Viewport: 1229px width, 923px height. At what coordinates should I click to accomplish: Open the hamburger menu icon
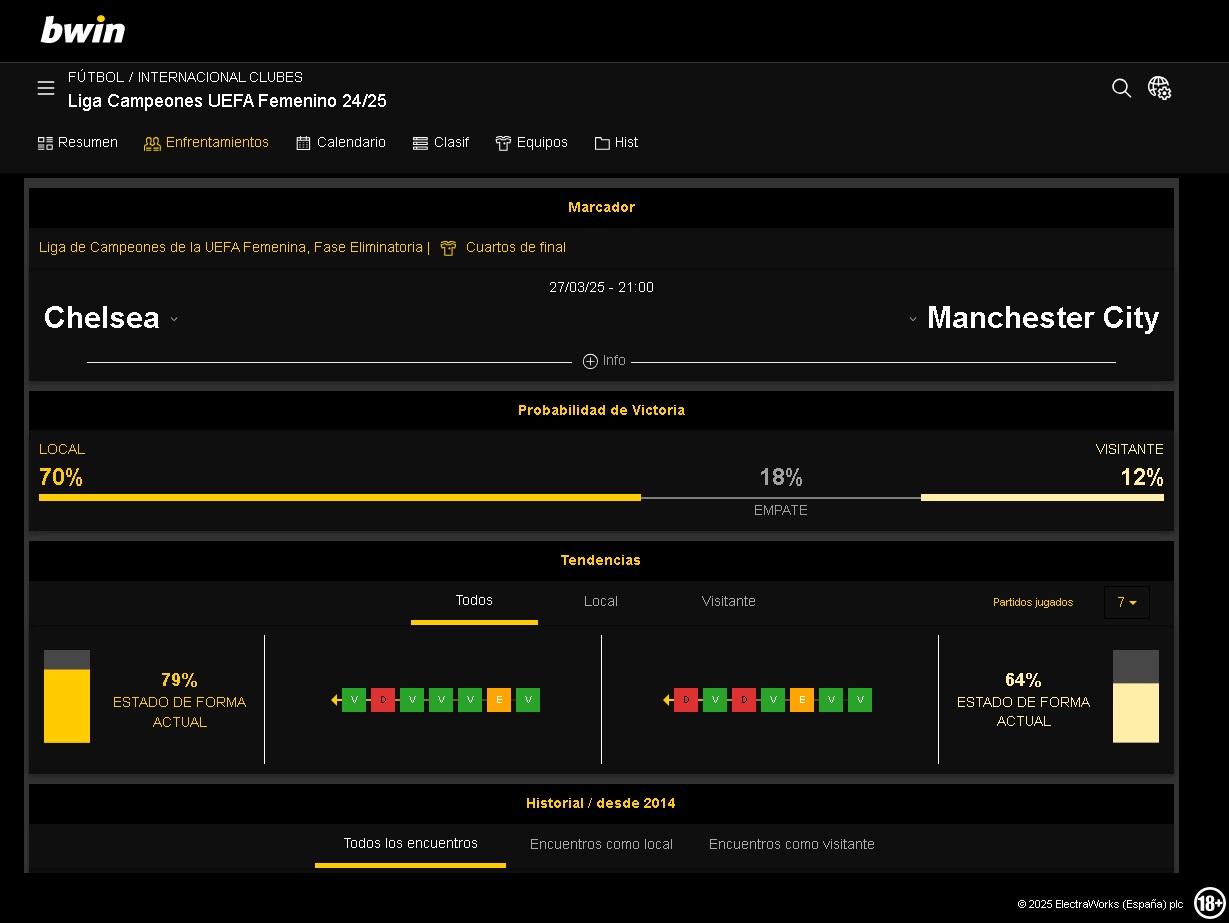[x=46, y=88]
